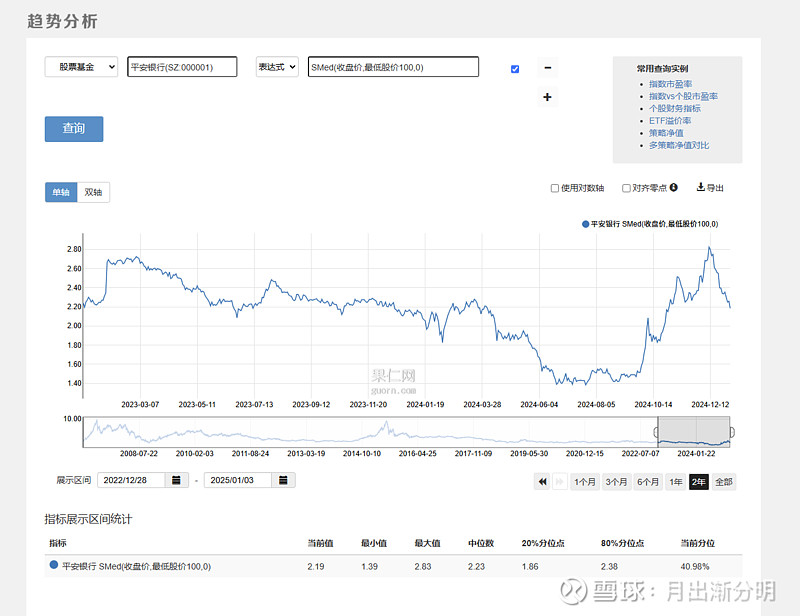Select the 3个月 range

[616, 482]
